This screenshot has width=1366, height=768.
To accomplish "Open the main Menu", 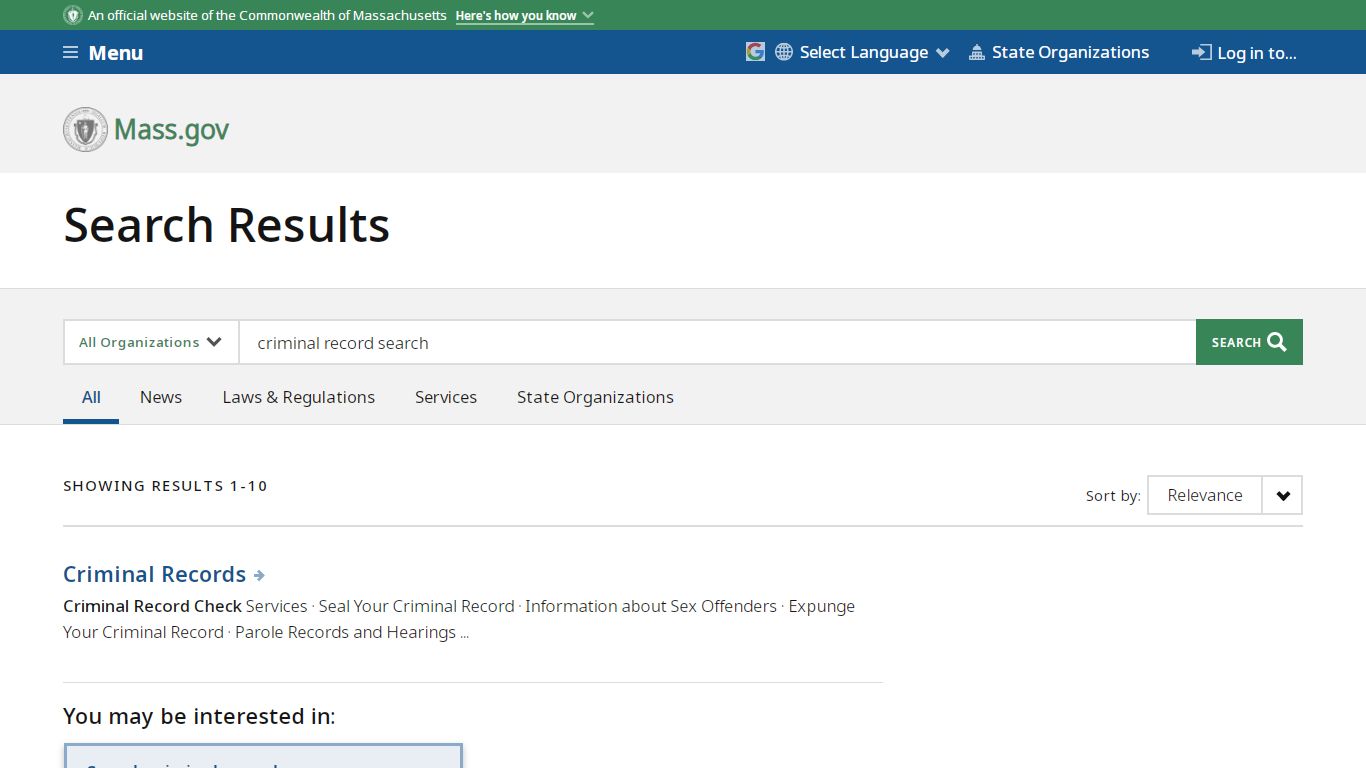I will pyautogui.click(x=103, y=53).
